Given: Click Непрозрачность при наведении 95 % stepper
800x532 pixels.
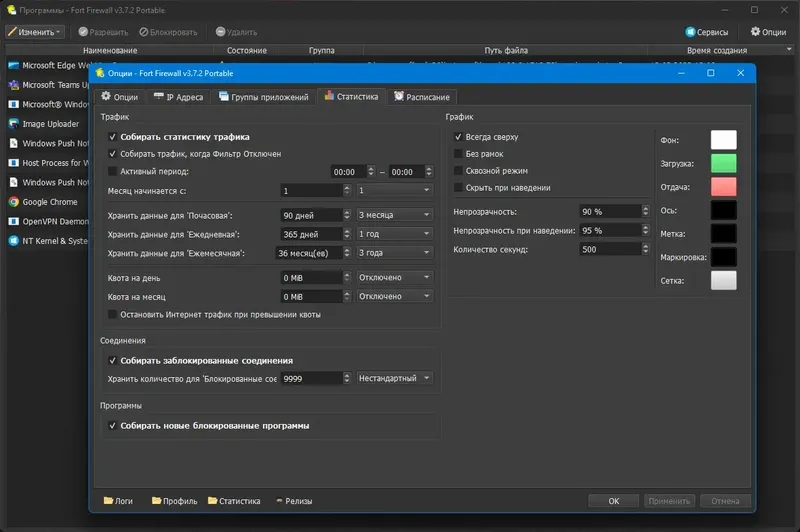Looking at the screenshot, I should (645, 230).
